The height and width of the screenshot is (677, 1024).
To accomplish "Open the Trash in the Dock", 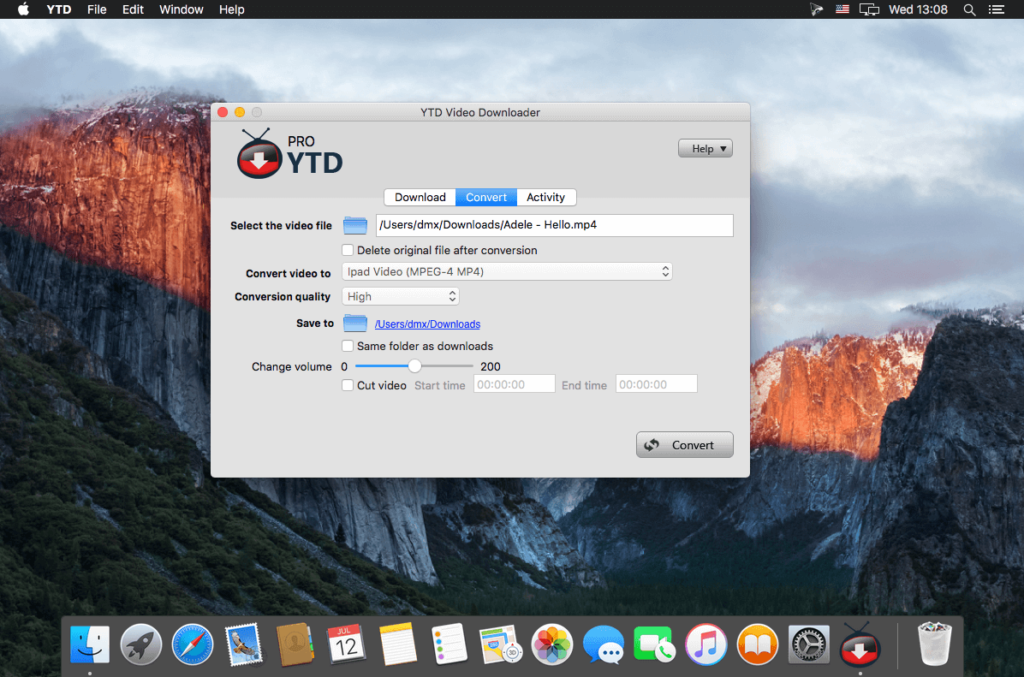I will pyautogui.click(x=933, y=644).
